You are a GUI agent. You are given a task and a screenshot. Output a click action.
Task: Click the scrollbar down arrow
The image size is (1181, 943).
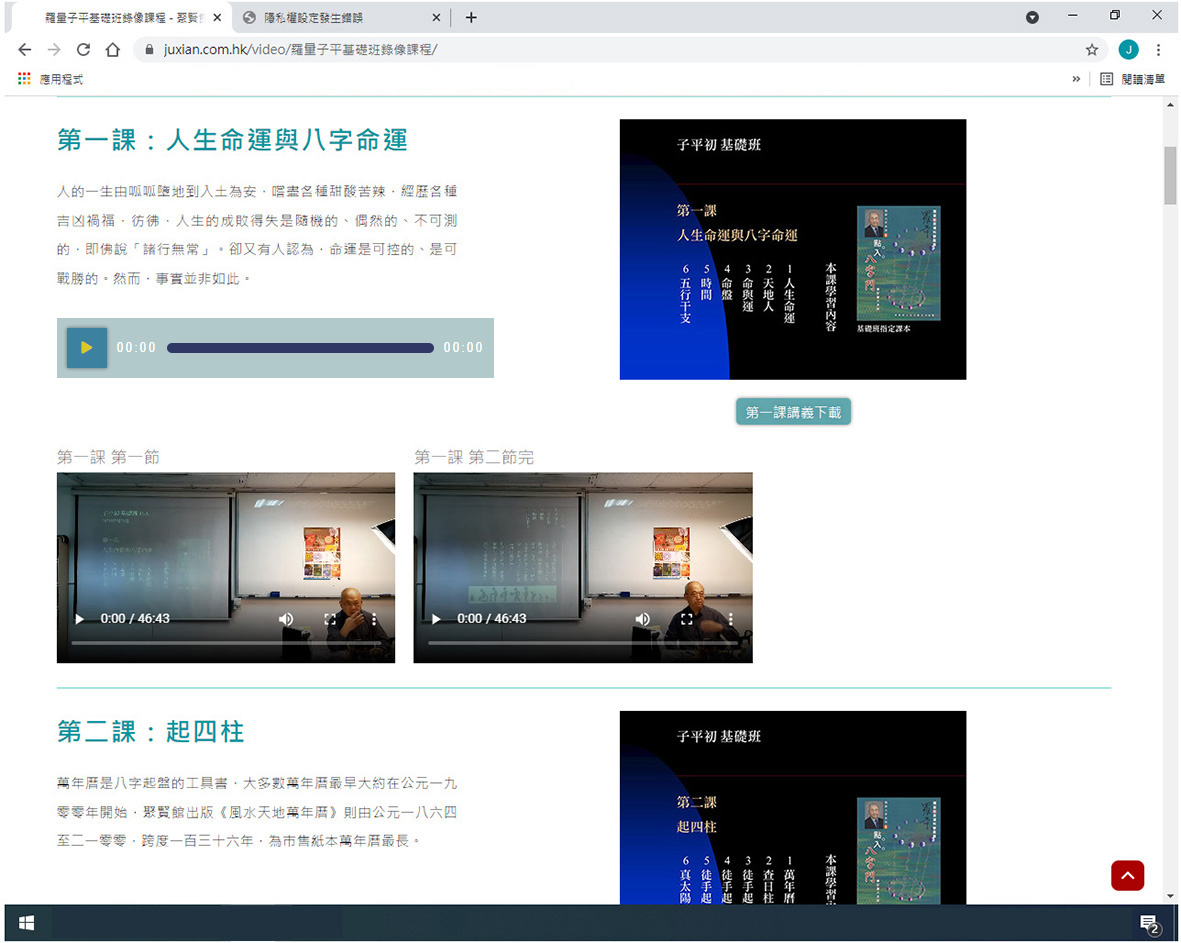(1170, 896)
